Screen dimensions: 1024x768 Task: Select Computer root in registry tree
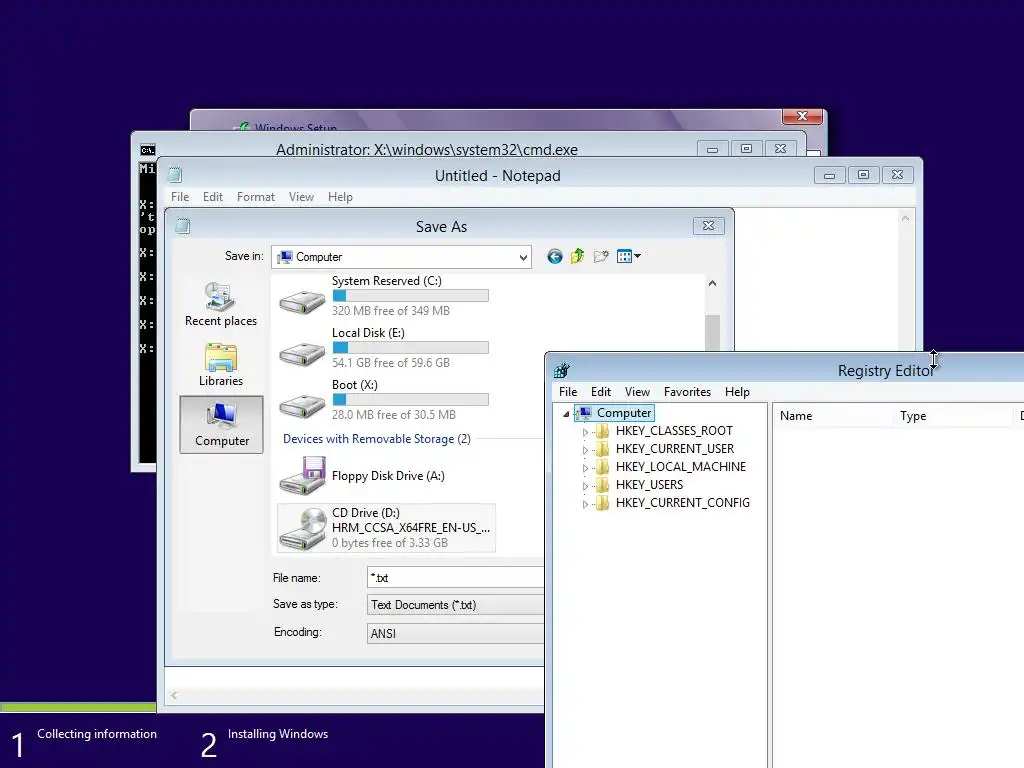pyautogui.click(x=624, y=413)
